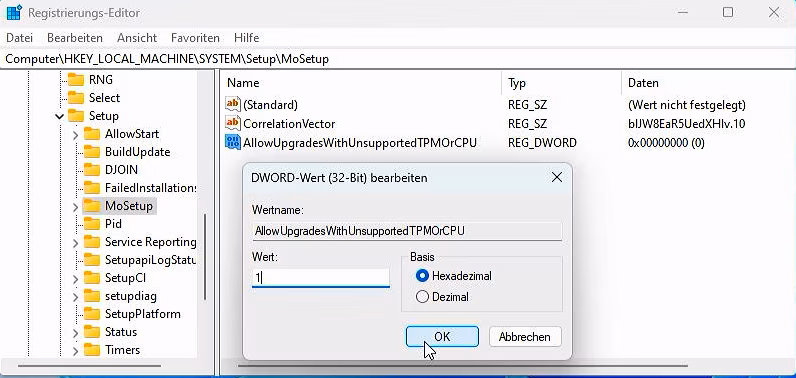Close the DWORD edit dialog
Image resolution: width=796 pixels, height=378 pixels.
click(557, 178)
